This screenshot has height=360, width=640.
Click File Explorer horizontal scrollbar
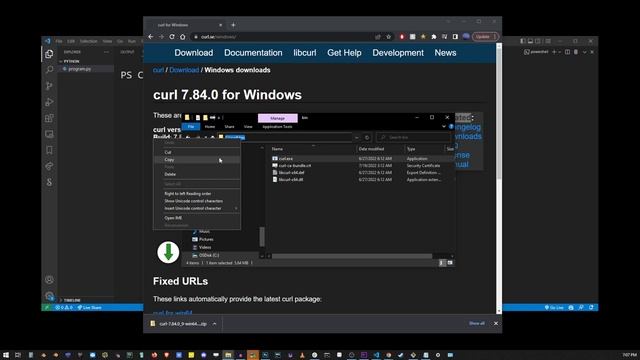tap(352, 256)
